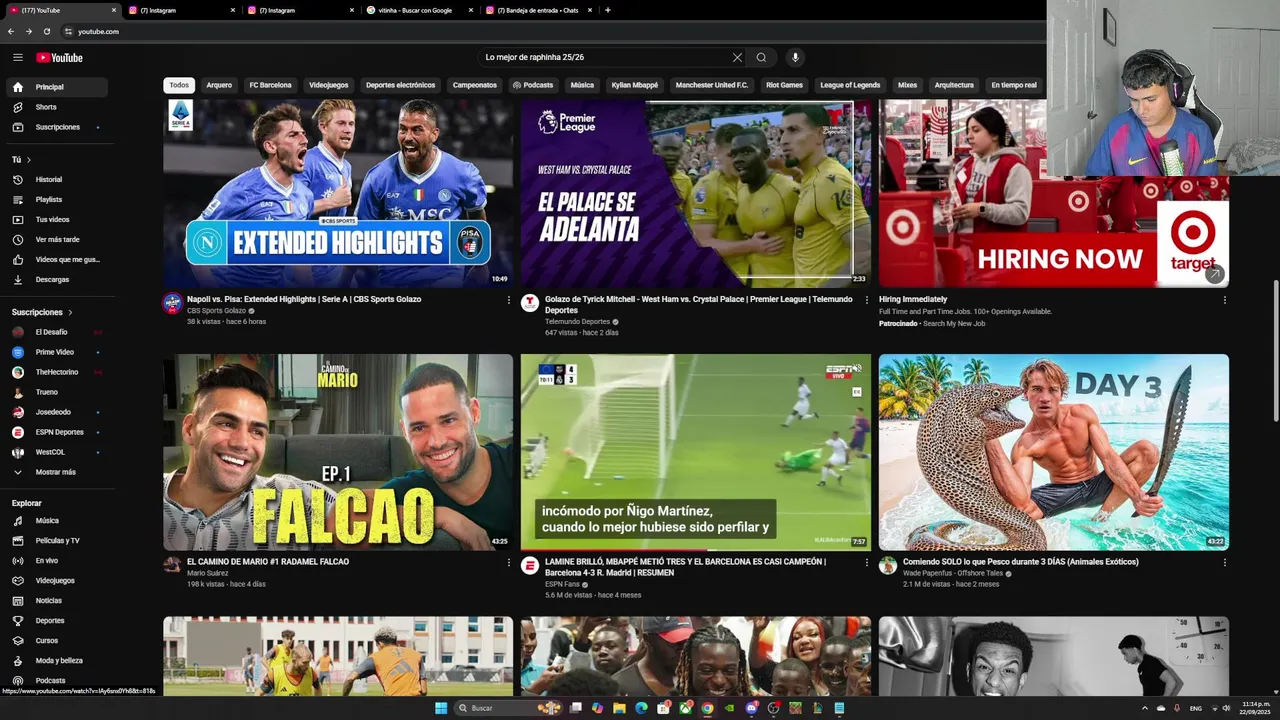Image resolution: width=1280 pixels, height=720 pixels.
Task: Play the Napoli vs. Pisa highlights thumbnail
Action: 338,193
